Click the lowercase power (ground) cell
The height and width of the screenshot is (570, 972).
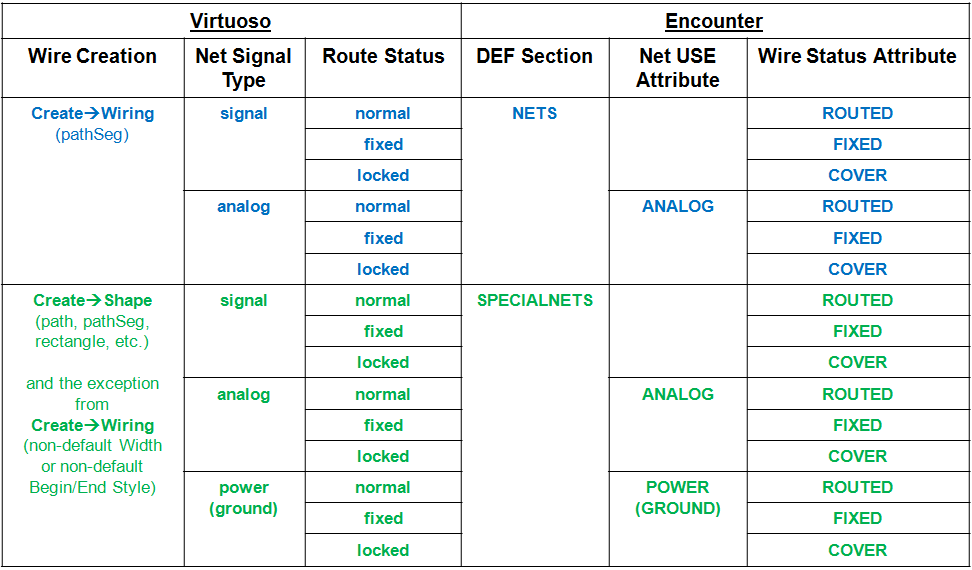coord(244,497)
